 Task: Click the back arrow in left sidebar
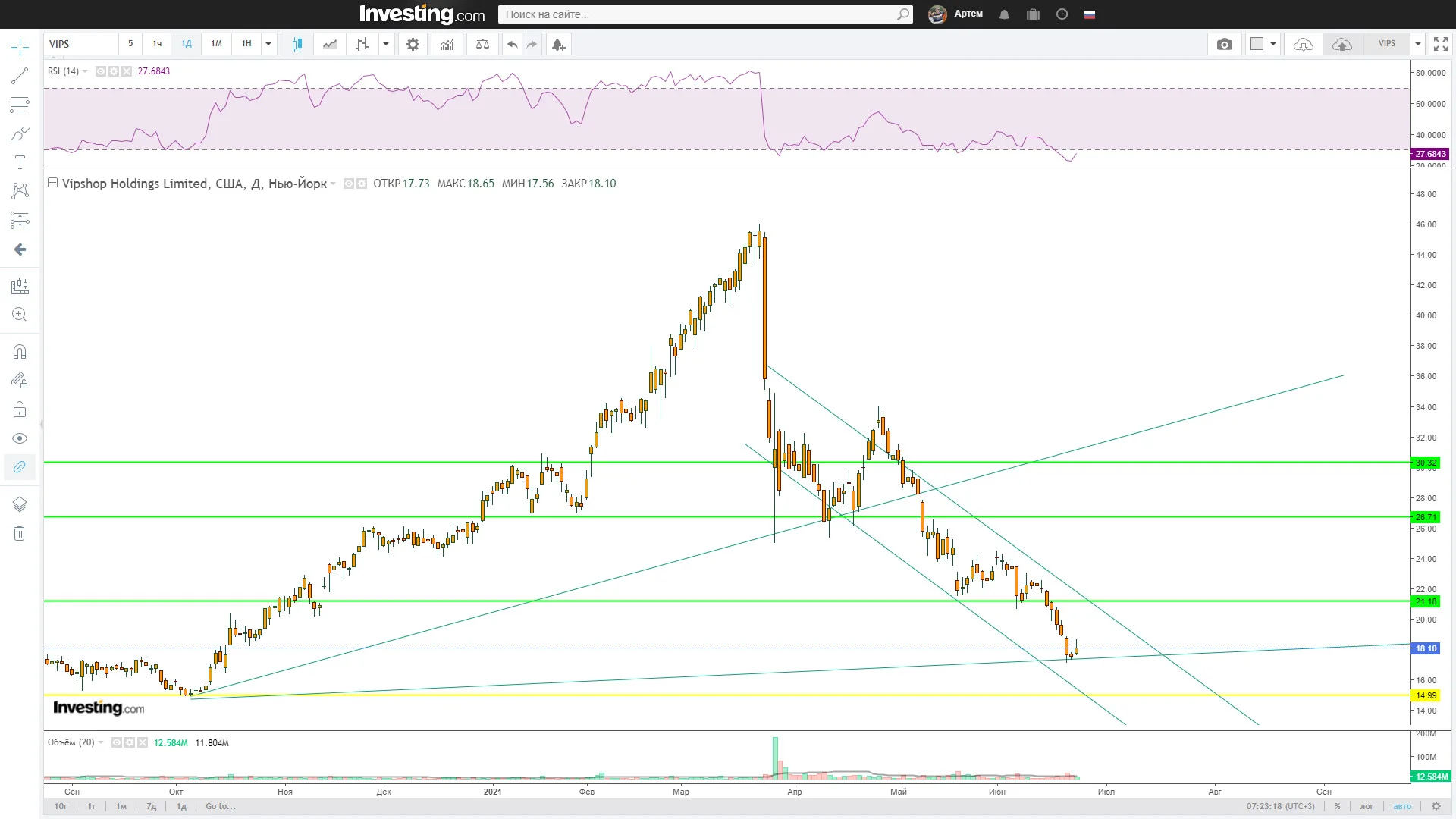click(x=20, y=249)
